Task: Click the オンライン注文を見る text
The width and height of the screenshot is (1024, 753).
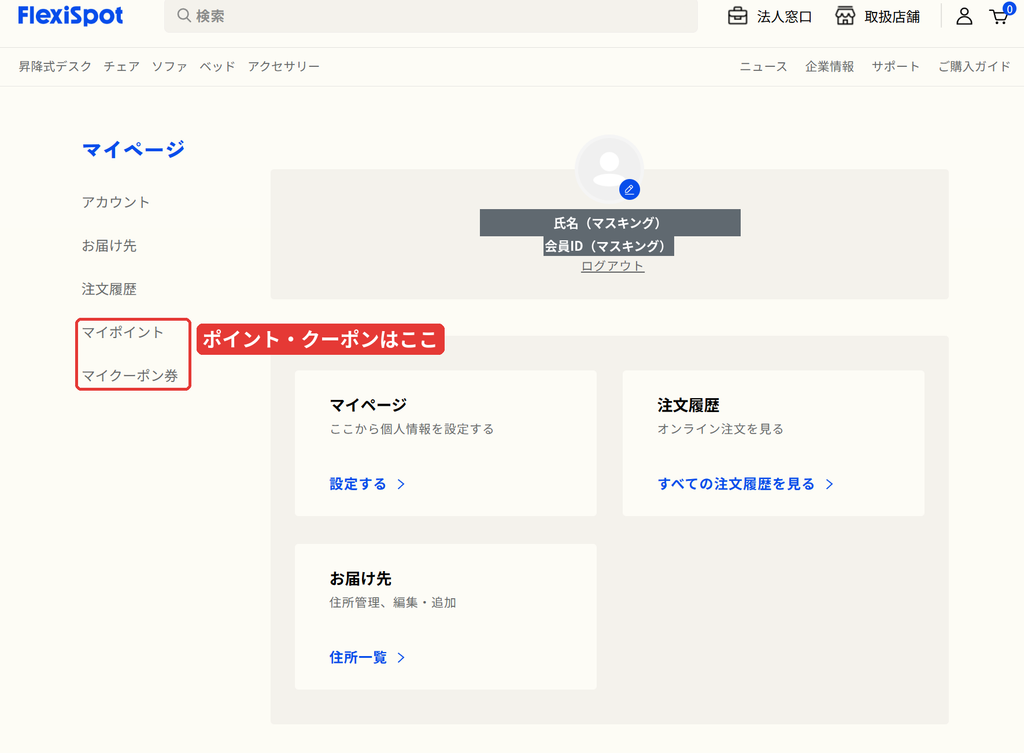Action: point(720,429)
